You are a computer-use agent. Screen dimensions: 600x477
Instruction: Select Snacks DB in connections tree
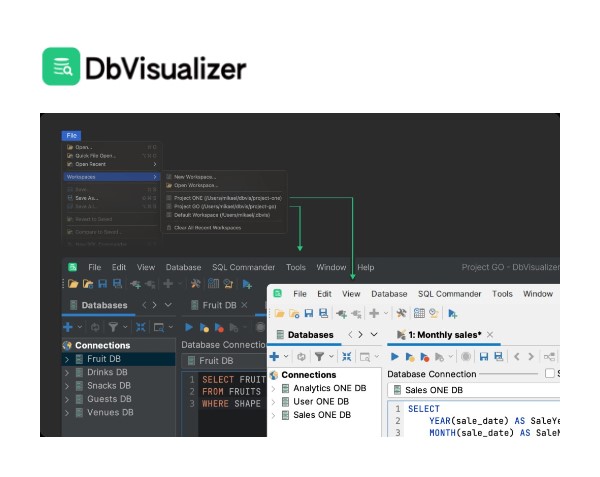coord(108,385)
